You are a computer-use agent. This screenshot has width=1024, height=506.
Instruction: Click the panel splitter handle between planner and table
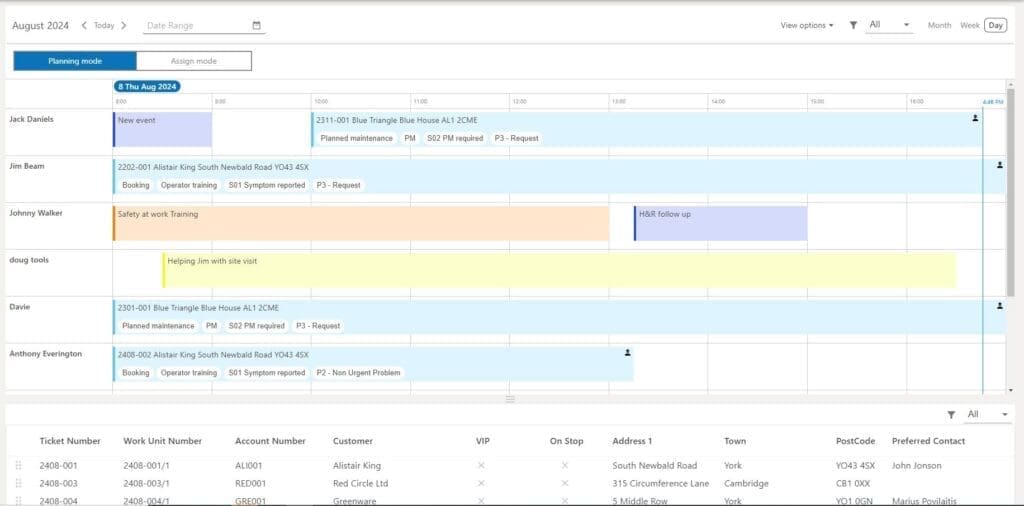pyautogui.click(x=511, y=399)
